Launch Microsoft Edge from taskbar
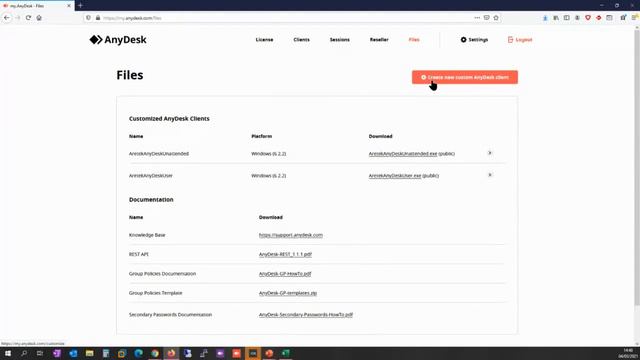The image size is (640, 360). click(x=138, y=353)
